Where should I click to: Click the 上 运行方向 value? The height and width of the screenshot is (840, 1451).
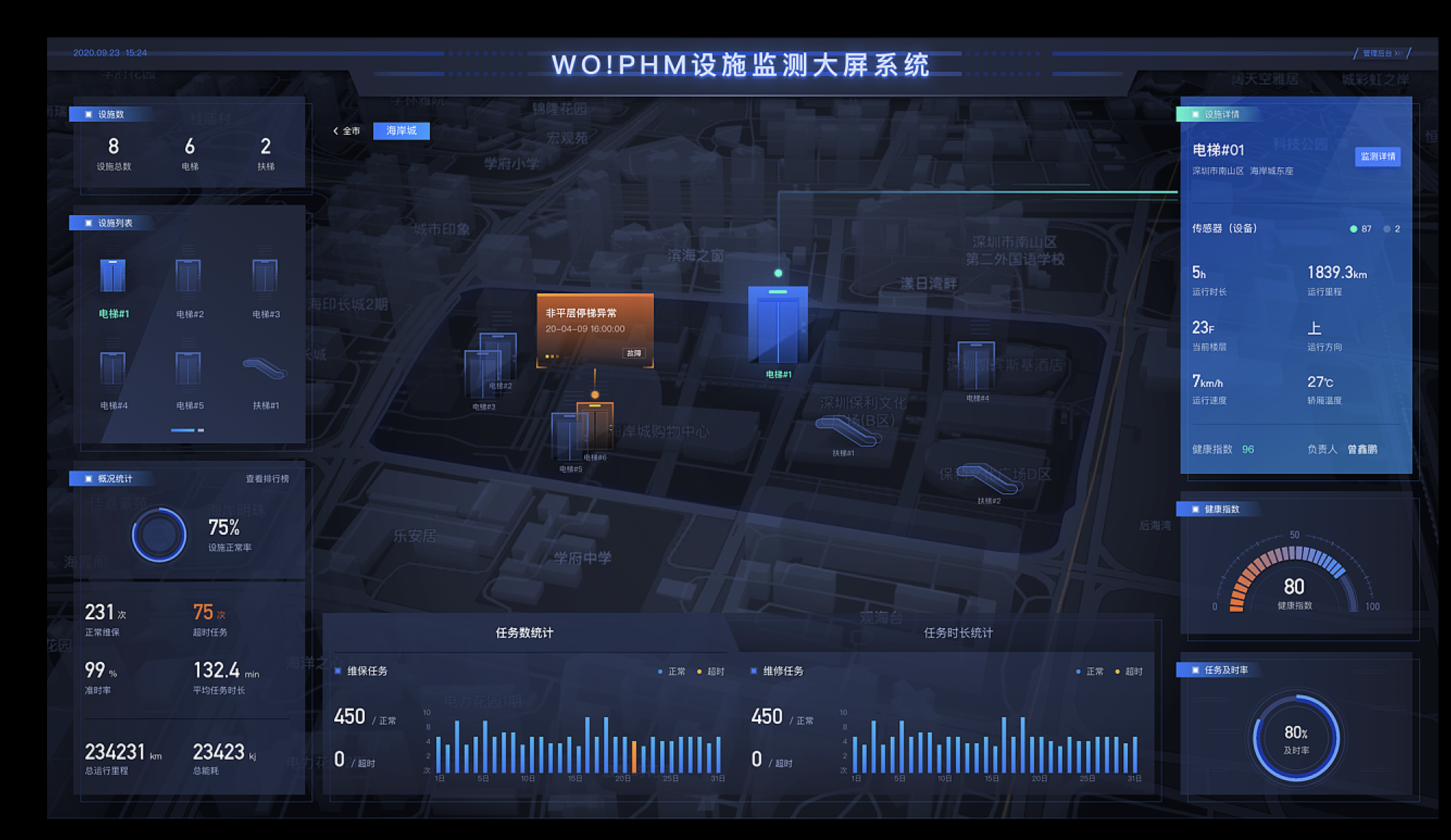[1314, 328]
